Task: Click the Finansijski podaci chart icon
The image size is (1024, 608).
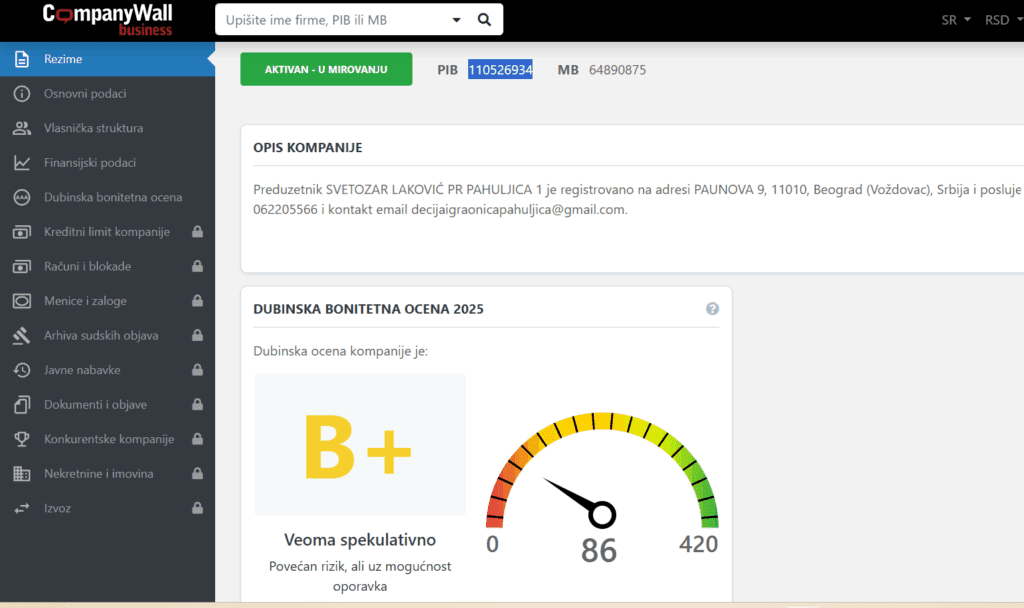Action: click(x=21, y=163)
